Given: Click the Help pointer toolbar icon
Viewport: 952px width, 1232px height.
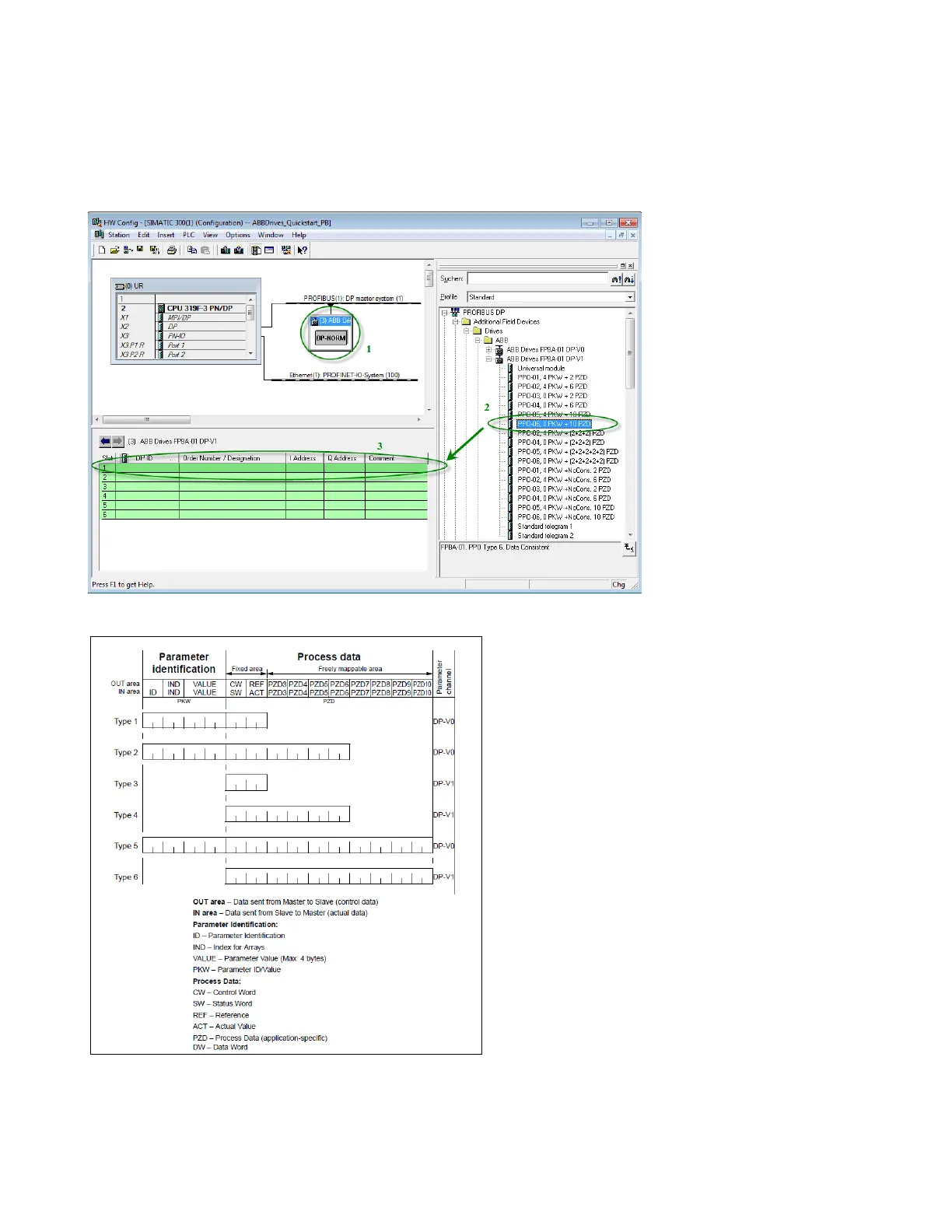Looking at the screenshot, I should pos(303,250).
